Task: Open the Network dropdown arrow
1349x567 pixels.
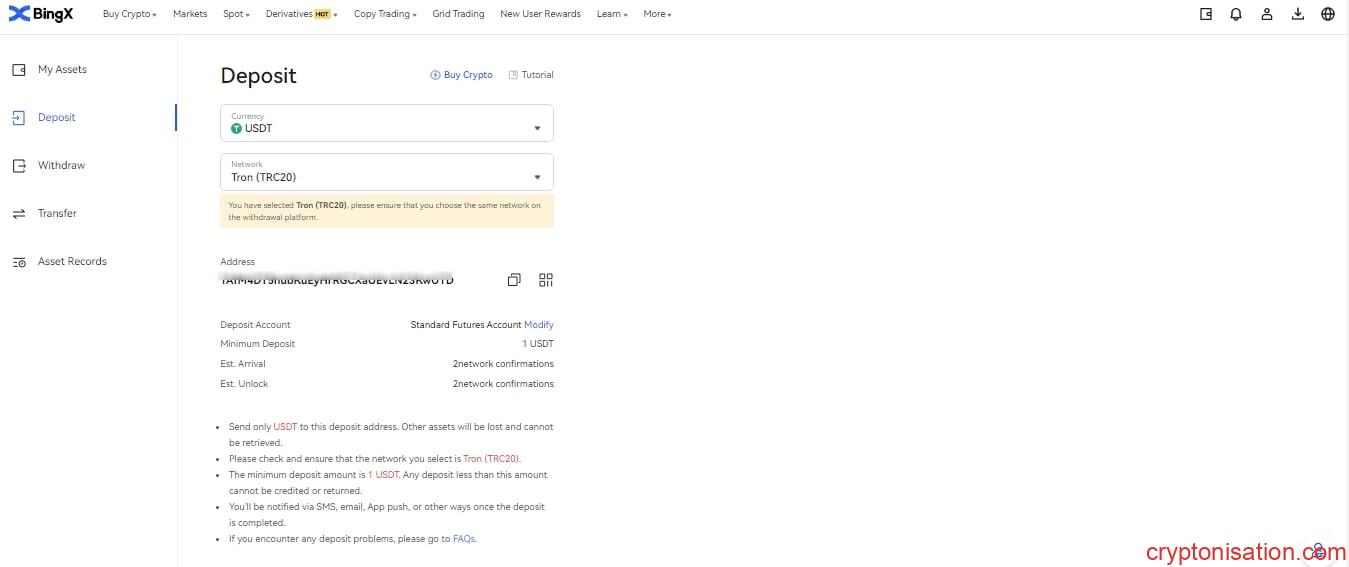Action: (537, 177)
